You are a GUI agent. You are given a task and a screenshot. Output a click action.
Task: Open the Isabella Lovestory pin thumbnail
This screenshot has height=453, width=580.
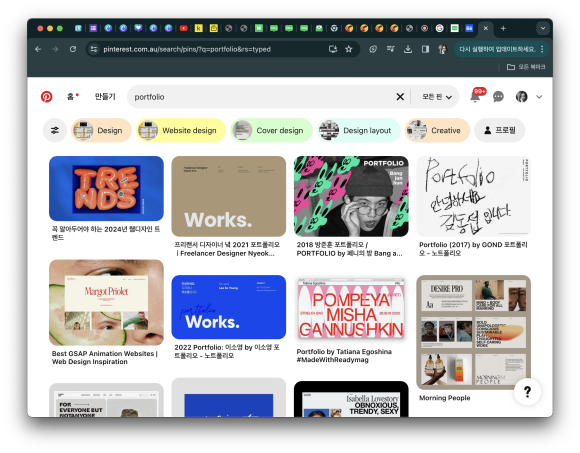coord(351,399)
